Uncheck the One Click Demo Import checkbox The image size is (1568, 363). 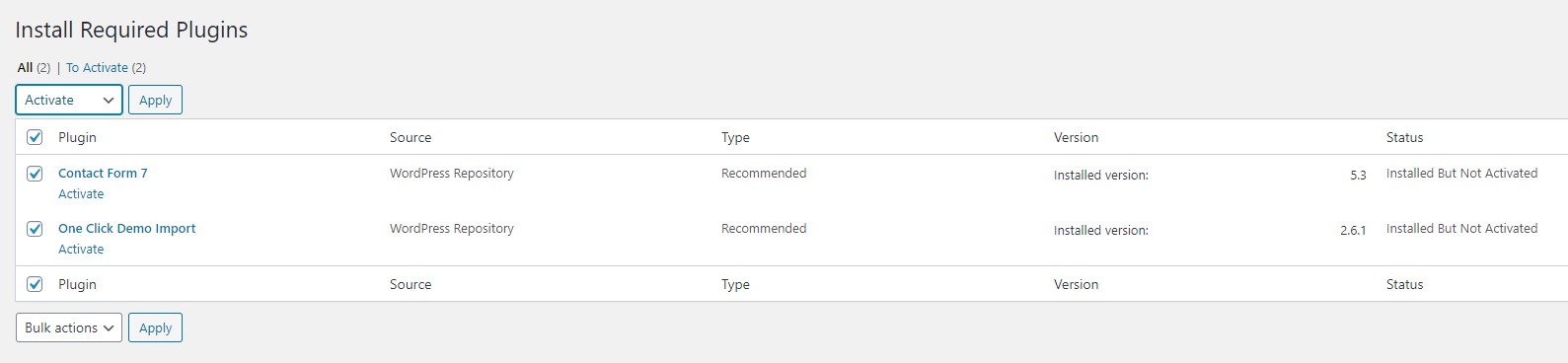coord(35,229)
